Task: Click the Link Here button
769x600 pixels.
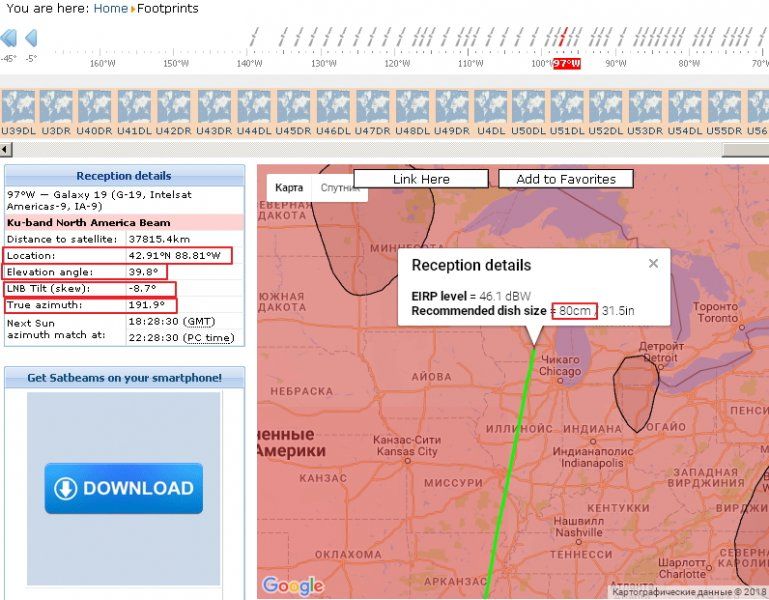Action: point(421,179)
